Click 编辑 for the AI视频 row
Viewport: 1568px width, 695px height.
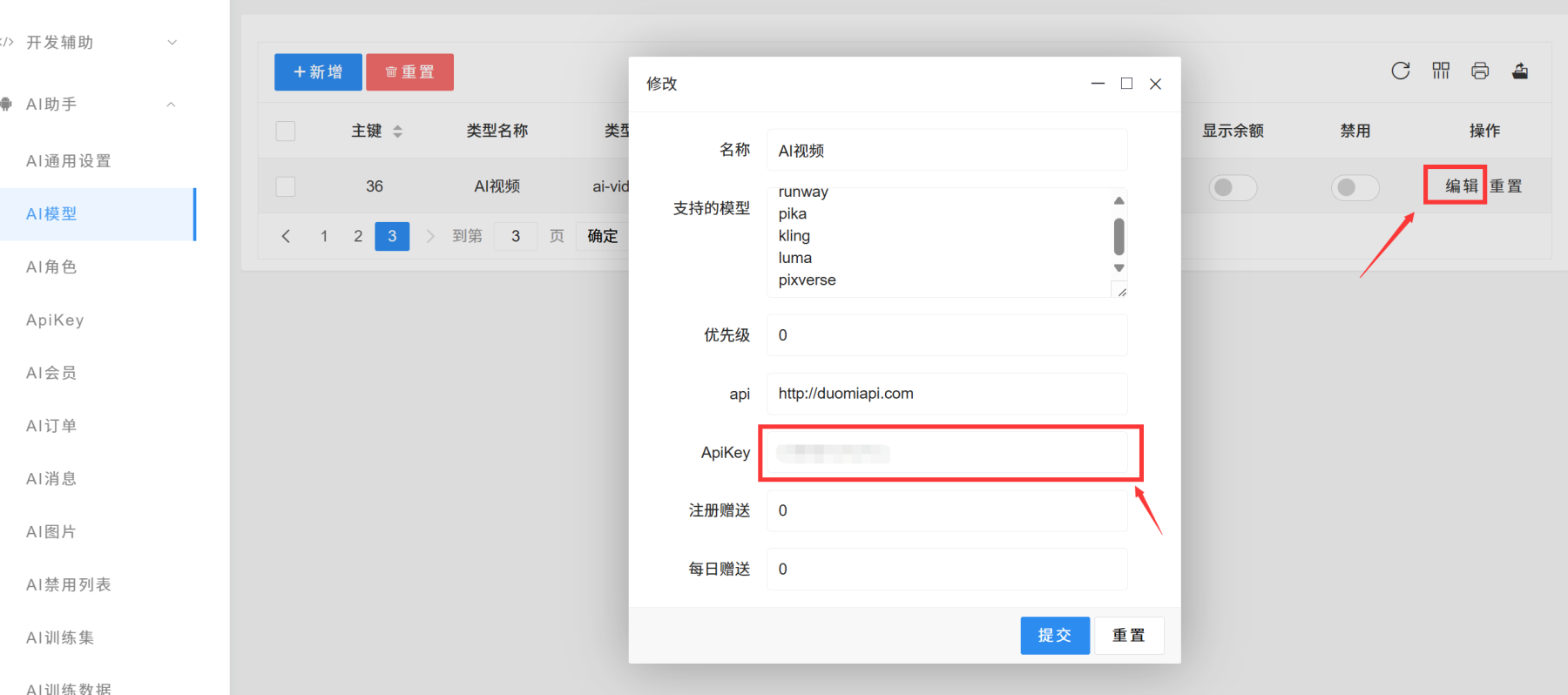pyautogui.click(x=1462, y=186)
